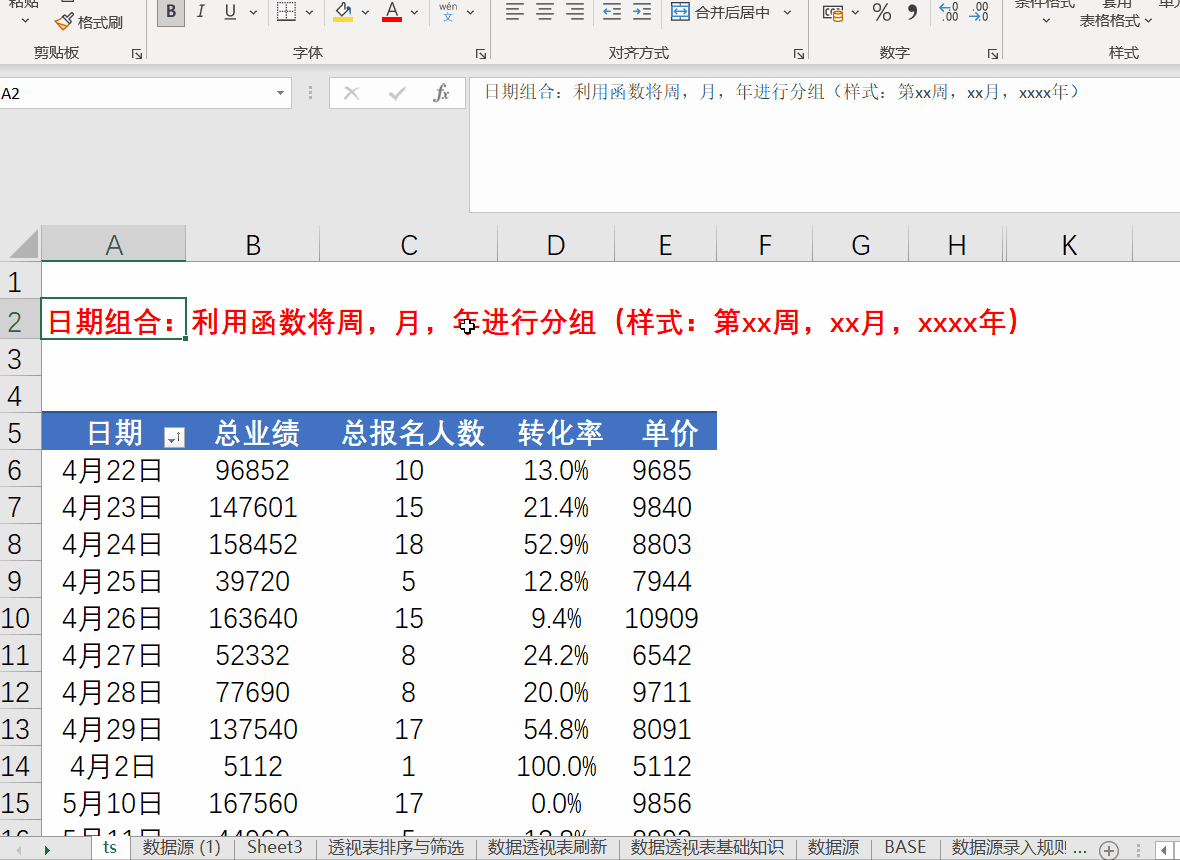Apply the yellow fill color bucket

tap(343, 12)
